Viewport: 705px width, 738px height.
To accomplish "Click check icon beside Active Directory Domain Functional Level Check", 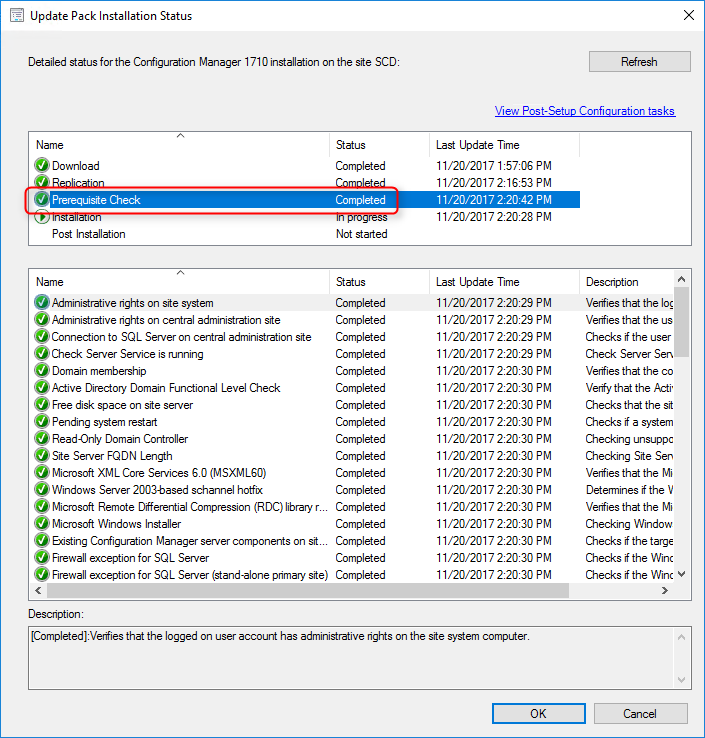I will click(x=42, y=387).
